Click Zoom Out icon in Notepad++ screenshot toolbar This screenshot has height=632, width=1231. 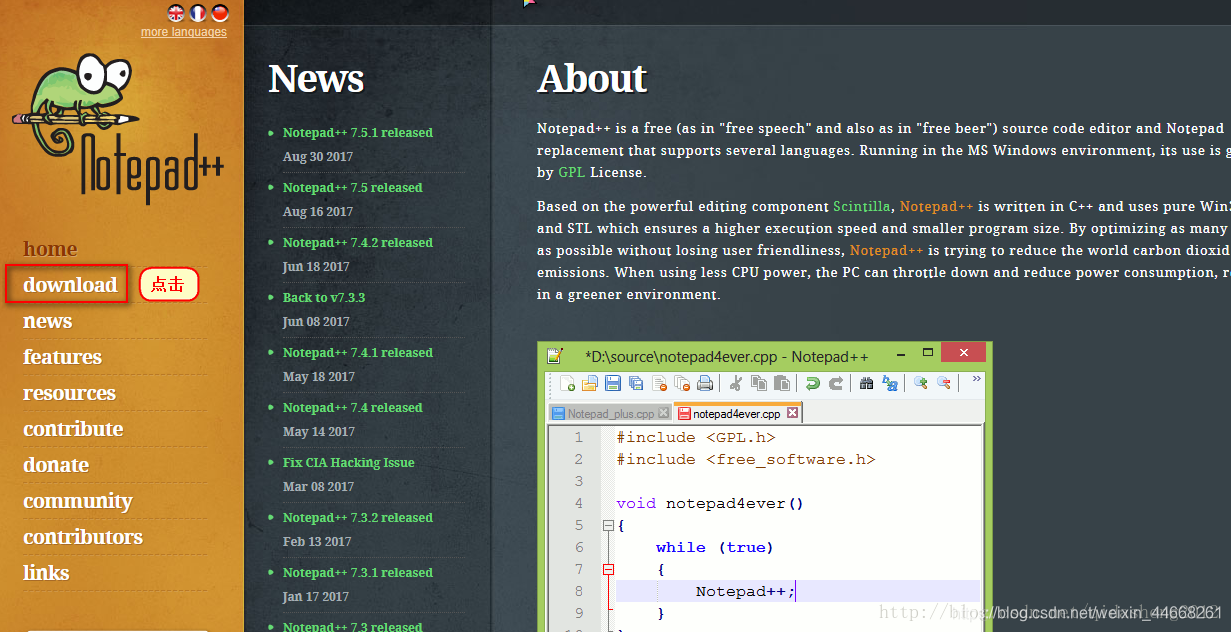[944, 383]
